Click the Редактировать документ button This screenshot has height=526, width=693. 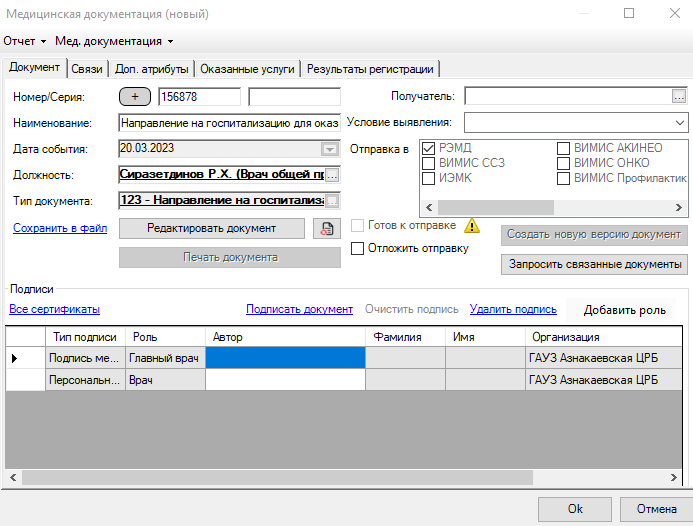coord(211,228)
